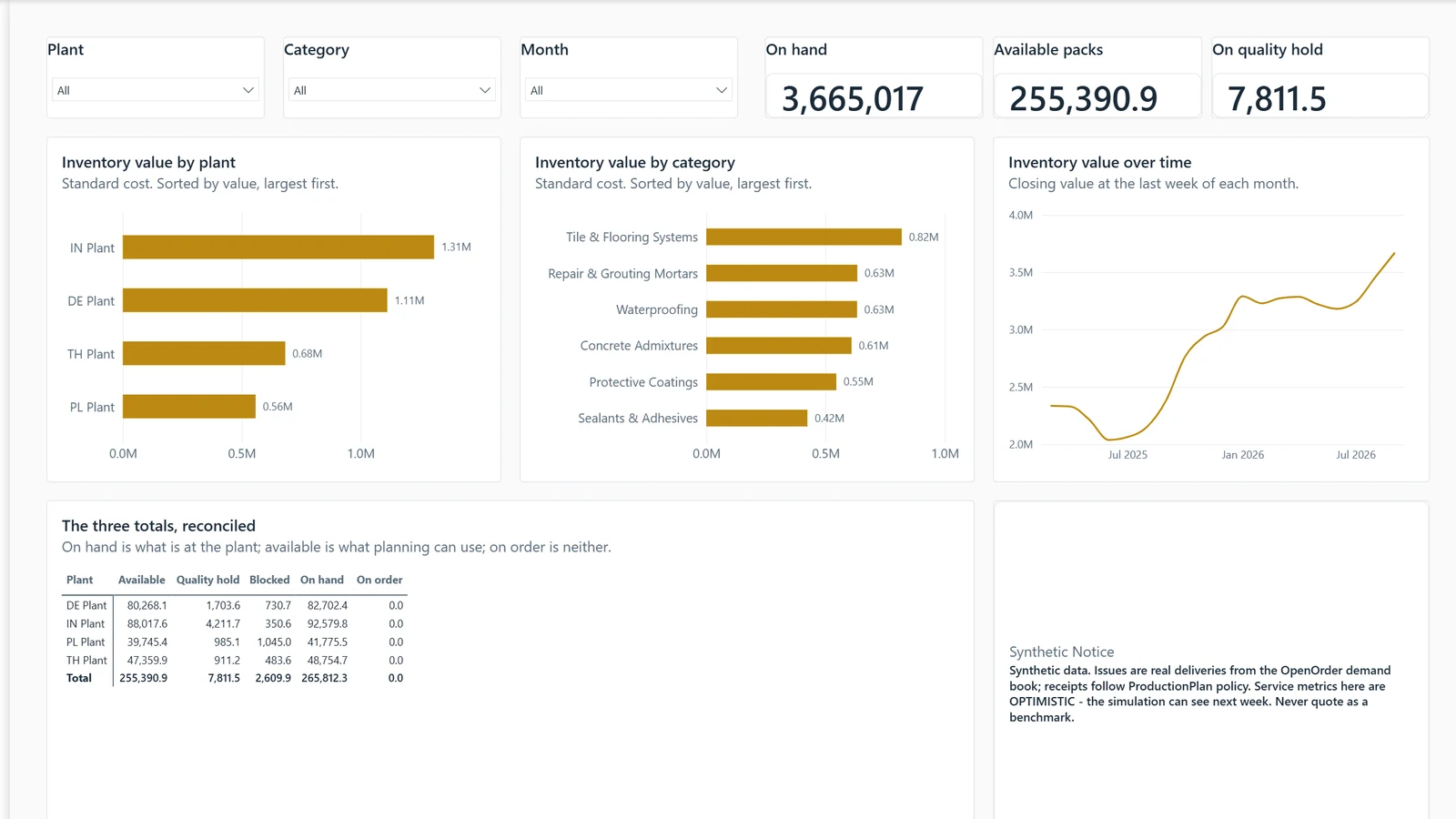The height and width of the screenshot is (819, 1456).
Task: Sort table by Quality hold column header
Action: click(x=207, y=580)
